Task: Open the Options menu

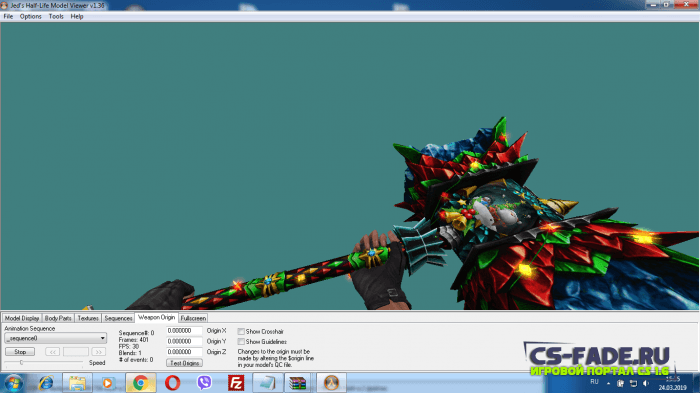Action: (30, 17)
